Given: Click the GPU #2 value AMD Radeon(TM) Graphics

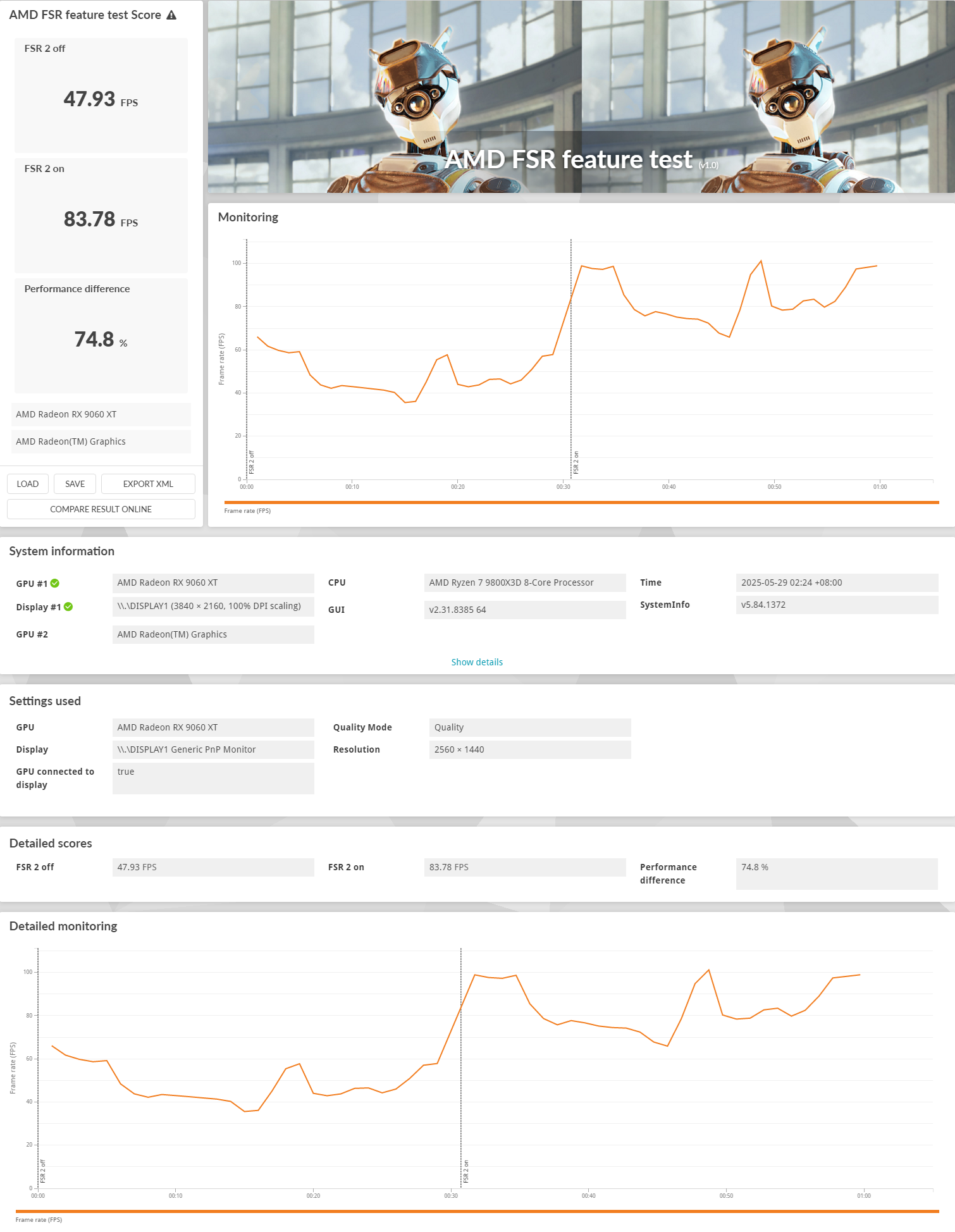Looking at the screenshot, I should [213, 634].
